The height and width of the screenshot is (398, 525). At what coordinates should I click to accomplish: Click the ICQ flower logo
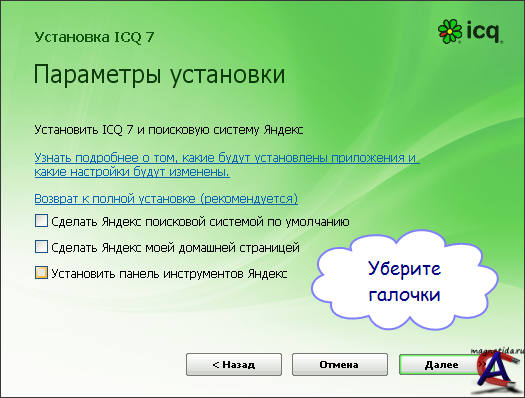point(450,31)
